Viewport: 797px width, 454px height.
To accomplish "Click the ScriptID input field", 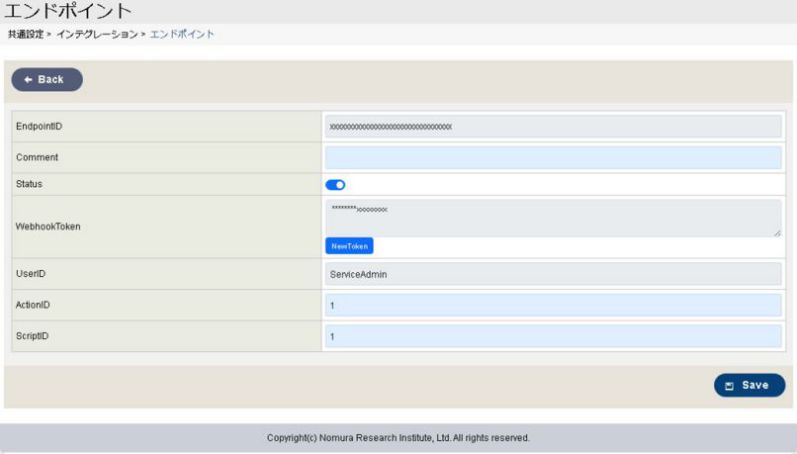I will point(553,337).
